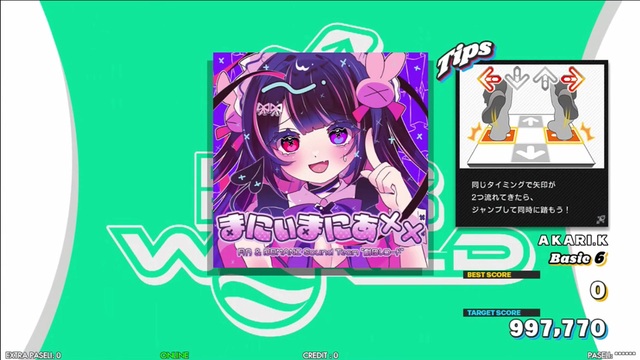The height and width of the screenshot is (360, 640).
Task: Click the 997,770 target score value
Action: click(558, 328)
